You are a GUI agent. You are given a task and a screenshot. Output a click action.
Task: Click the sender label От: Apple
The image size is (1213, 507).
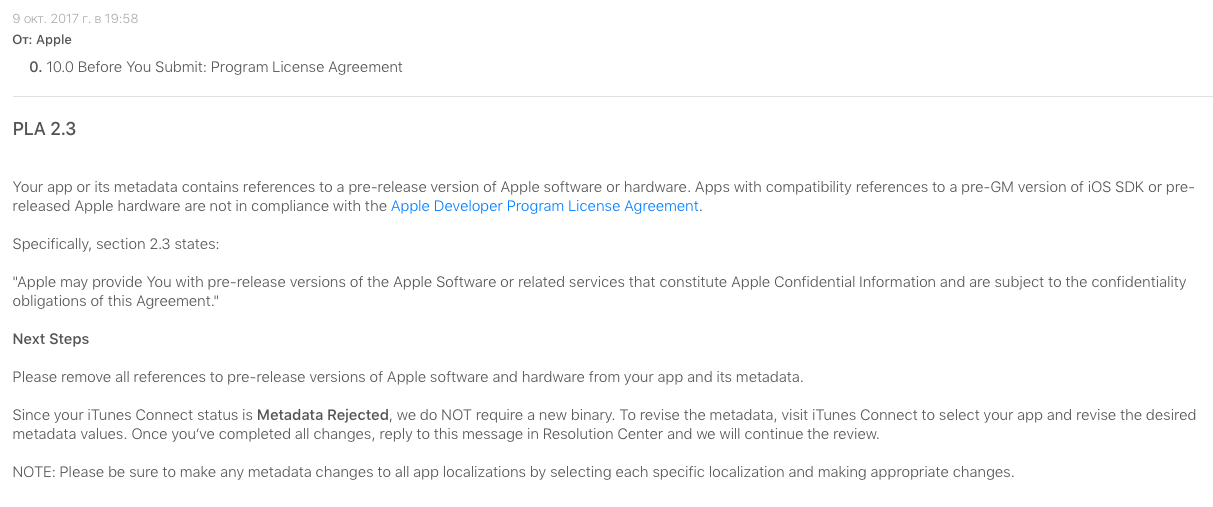[42, 40]
